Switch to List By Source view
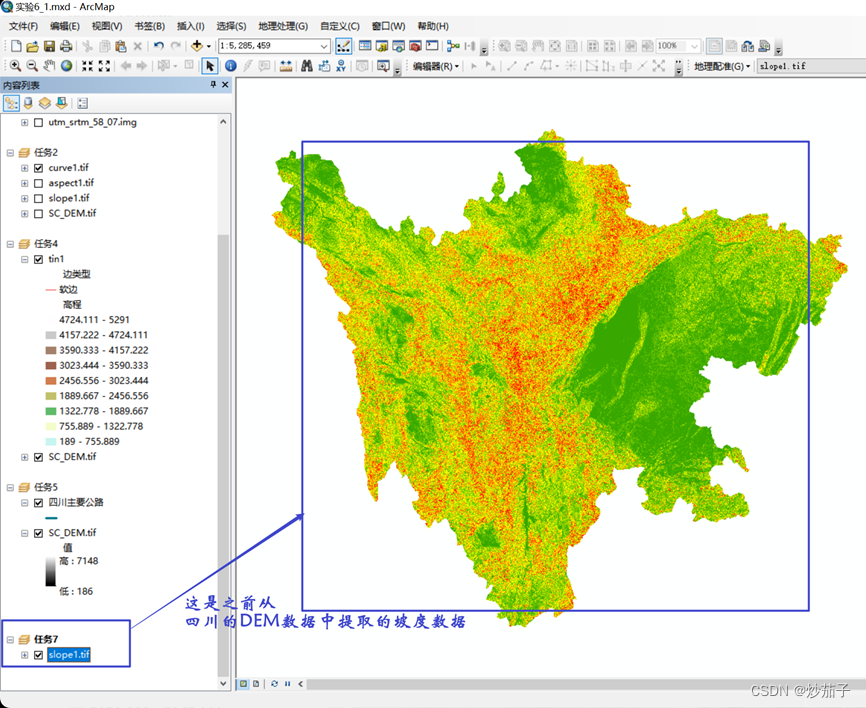The image size is (866, 708). 27,103
